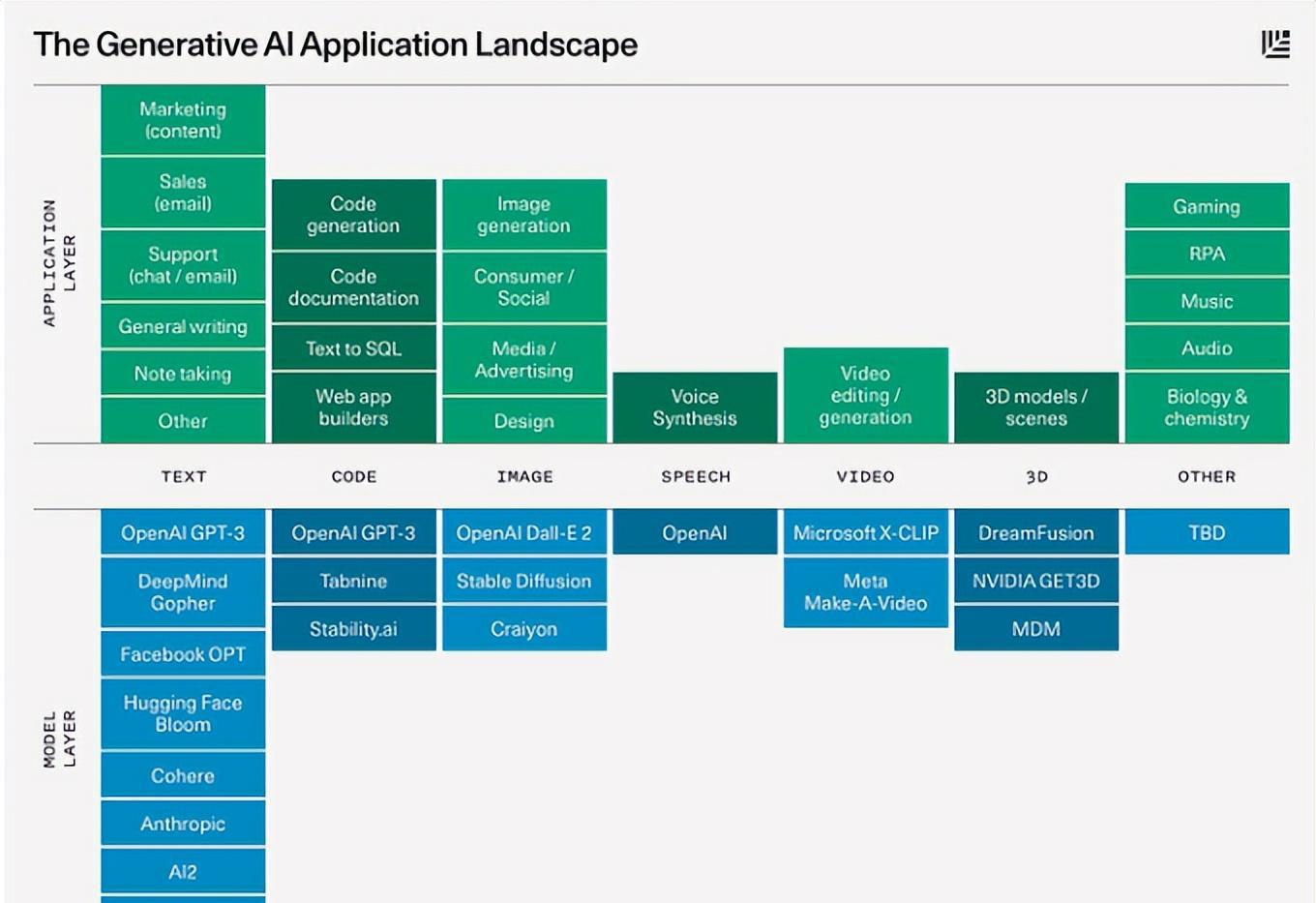Click the 'OpenAI' box under Speech

[695, 532]
